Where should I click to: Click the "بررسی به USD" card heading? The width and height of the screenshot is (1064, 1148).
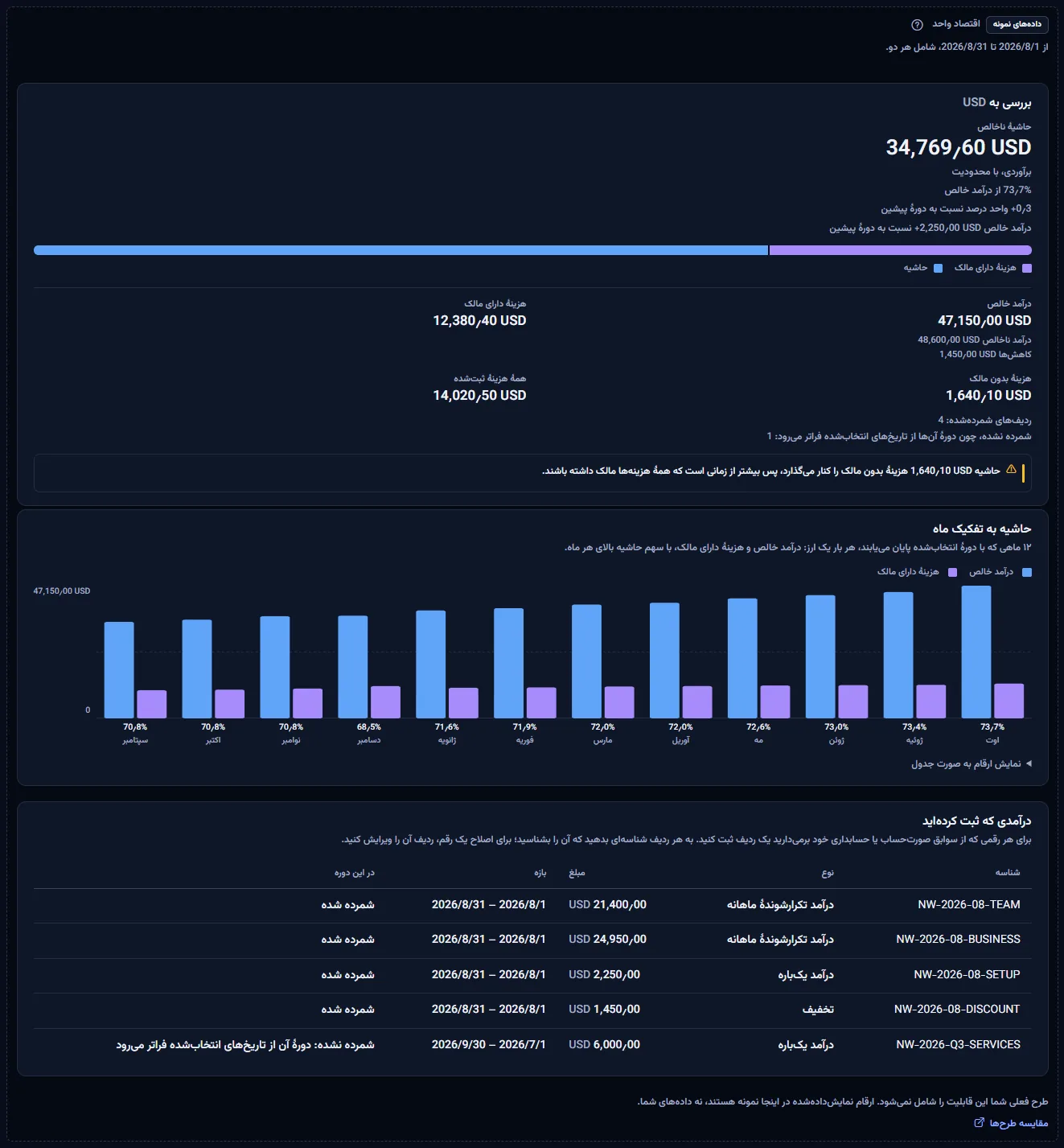pyautogui.click(x=997, y=103)
